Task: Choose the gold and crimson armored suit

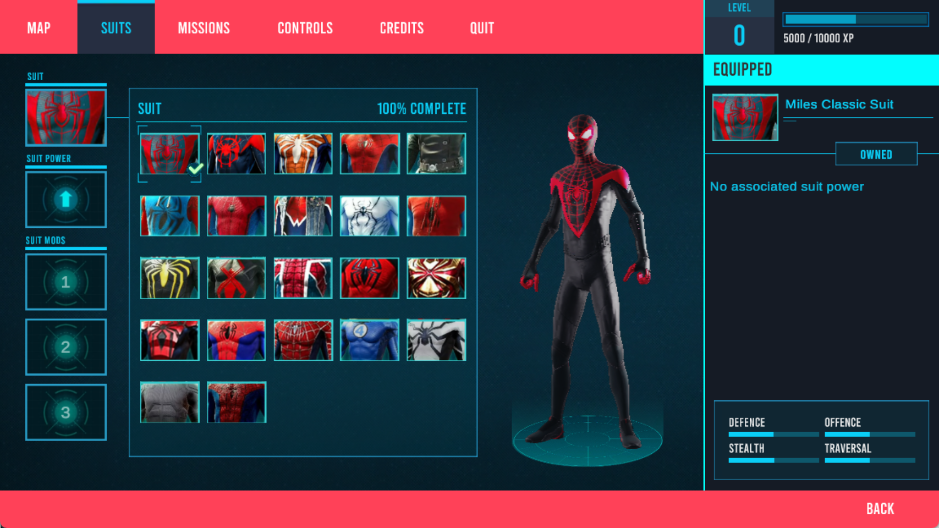Action: 436,278
